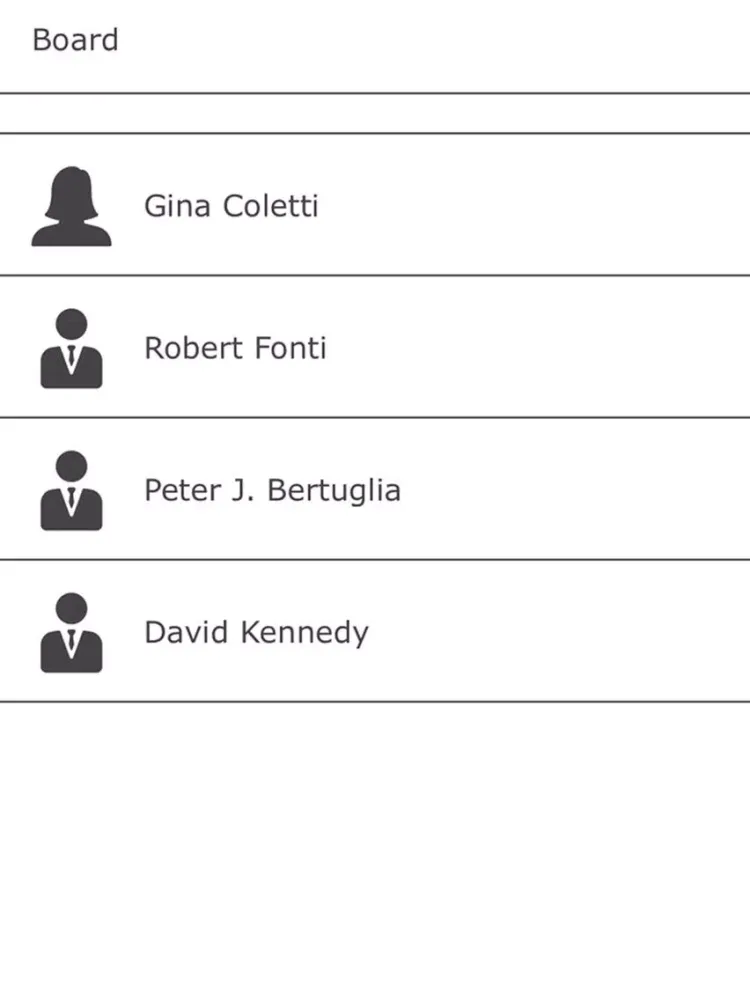Click the empty strip below Board header
This screenshot has height=1000, width=750.
(375, 113)
